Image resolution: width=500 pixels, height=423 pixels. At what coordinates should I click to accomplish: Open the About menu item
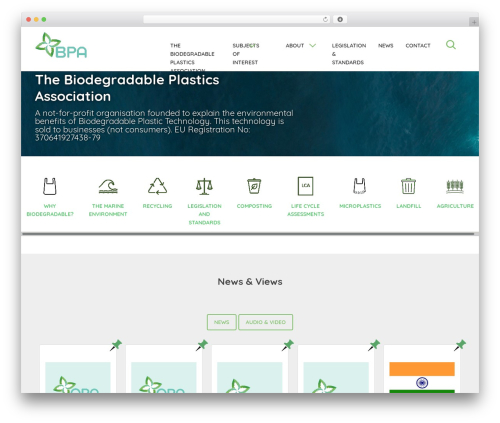(x=295, y=46)
